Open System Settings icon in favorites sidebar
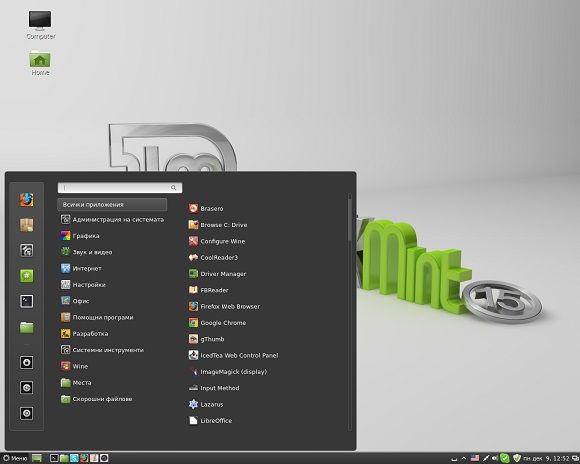580x464 pixels. [x=27, y=251]
